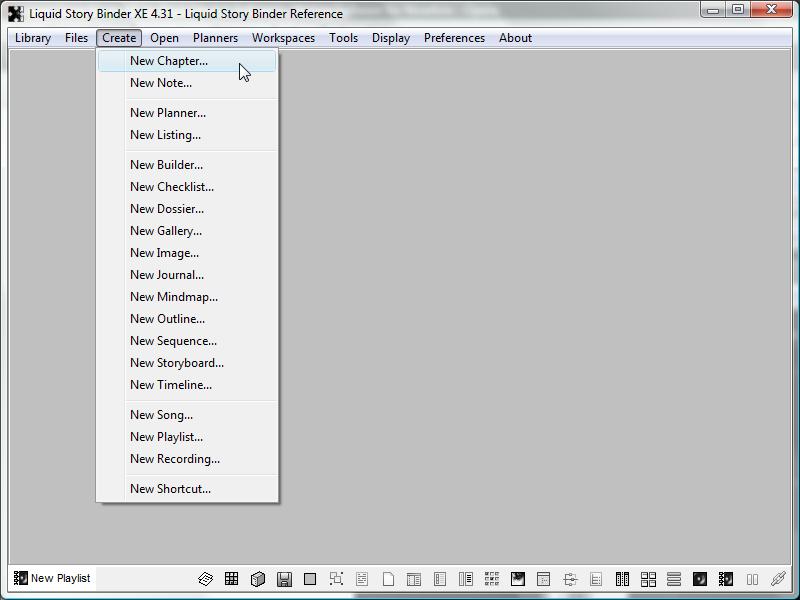This screenshot has width=800, height=600.
Task: Choose New Timeline menu entry
Action: coord(170,385)
